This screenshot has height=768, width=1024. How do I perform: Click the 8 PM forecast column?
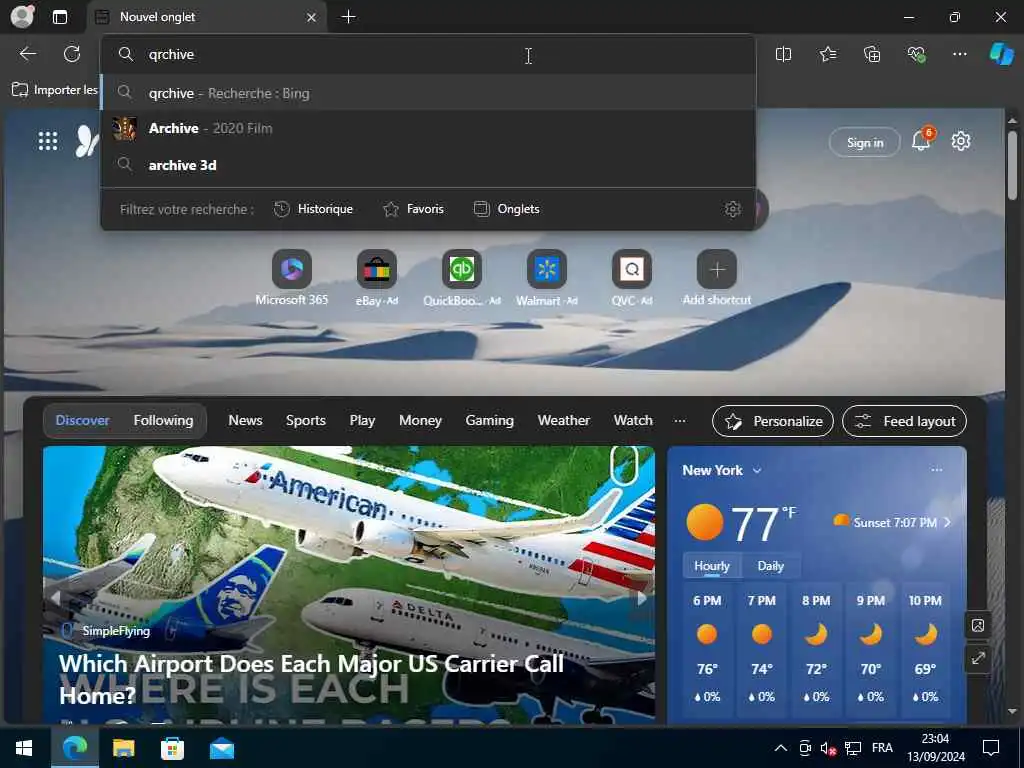(x=816, y=648)
